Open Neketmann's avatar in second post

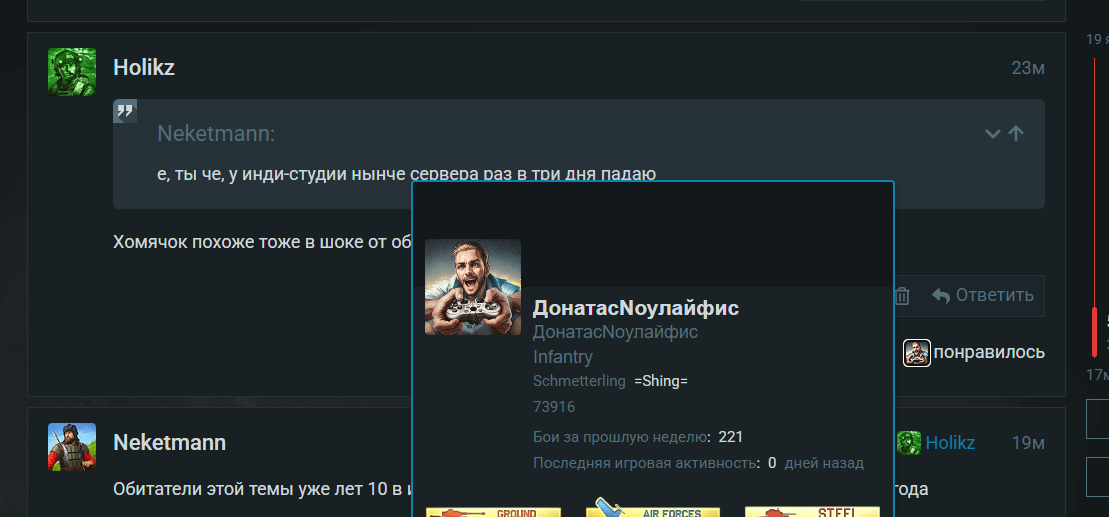72,446
